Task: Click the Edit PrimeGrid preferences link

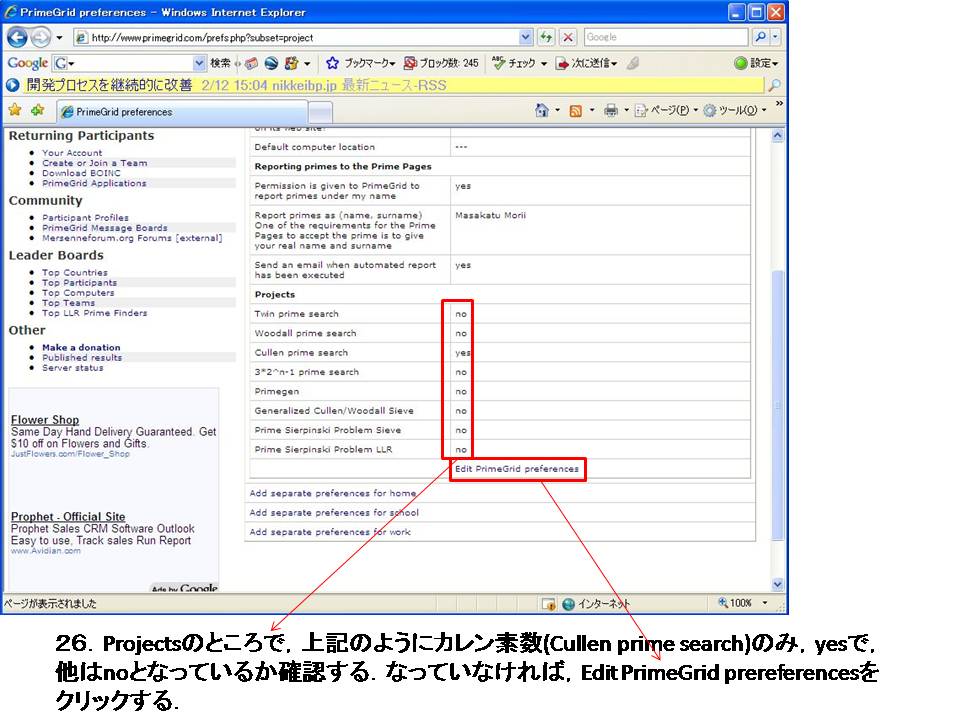Action: pyautogui.click(x=517, y=469)
